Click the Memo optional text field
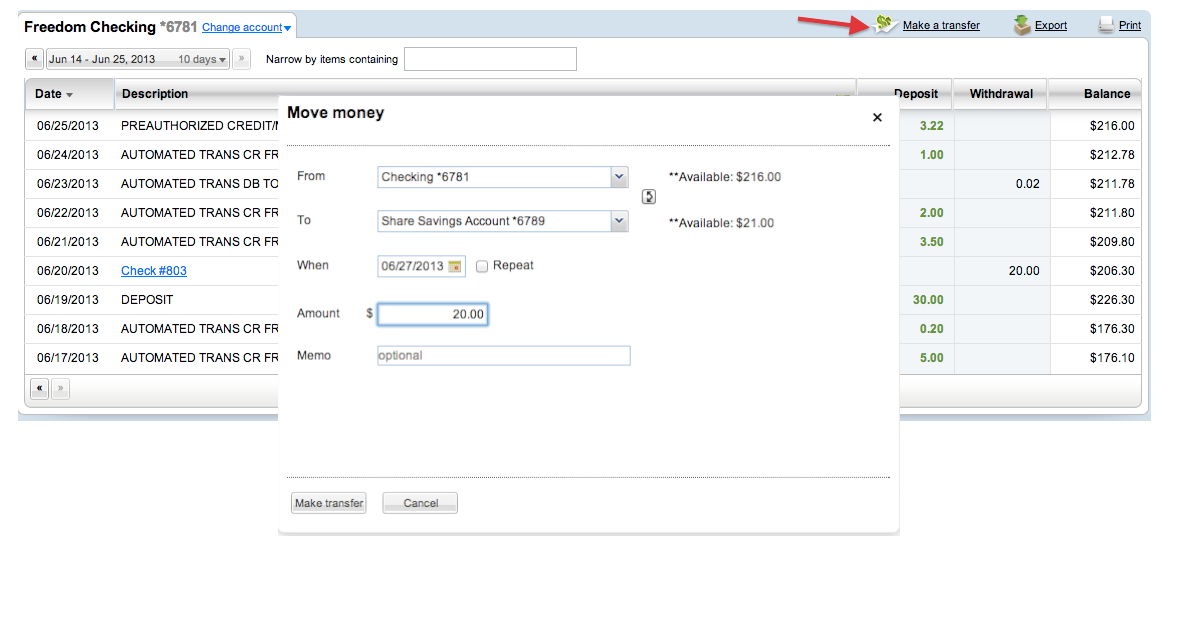Viewport: 1178px width, 630px height. 503,355
